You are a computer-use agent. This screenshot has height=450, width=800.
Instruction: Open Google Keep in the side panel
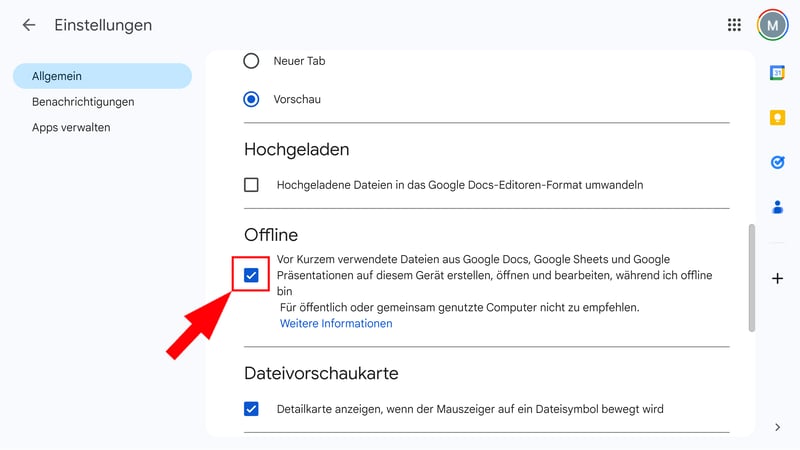click(x=777, y=118)
